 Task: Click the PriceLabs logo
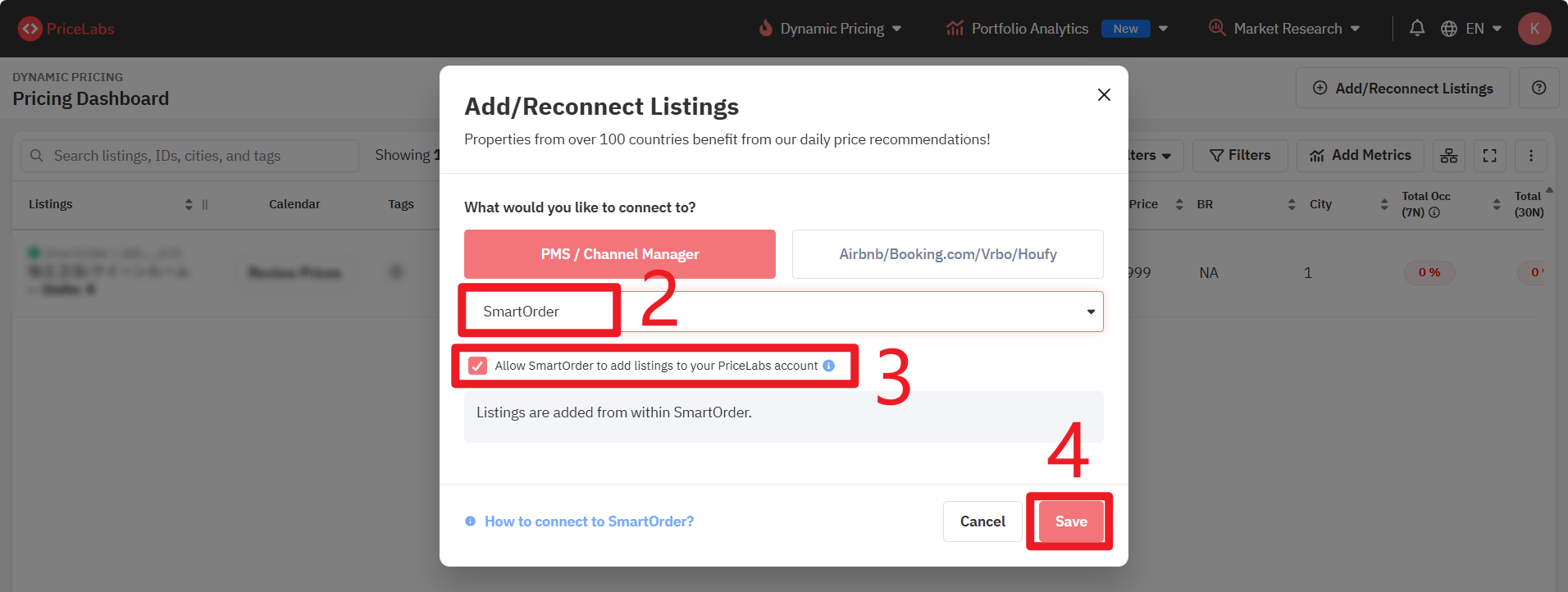tap(66, 29)
